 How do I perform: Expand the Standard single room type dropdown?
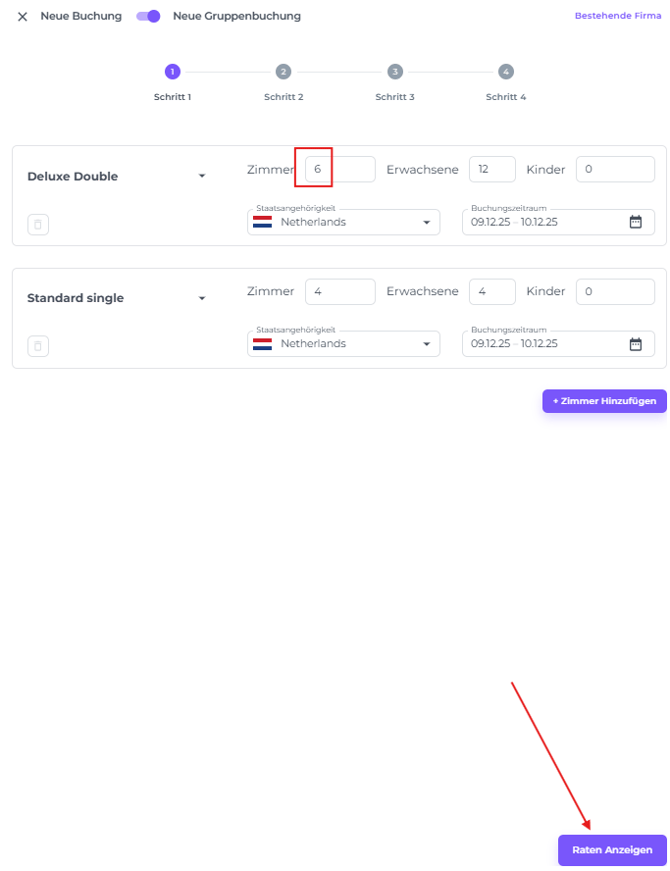[202, 298]
